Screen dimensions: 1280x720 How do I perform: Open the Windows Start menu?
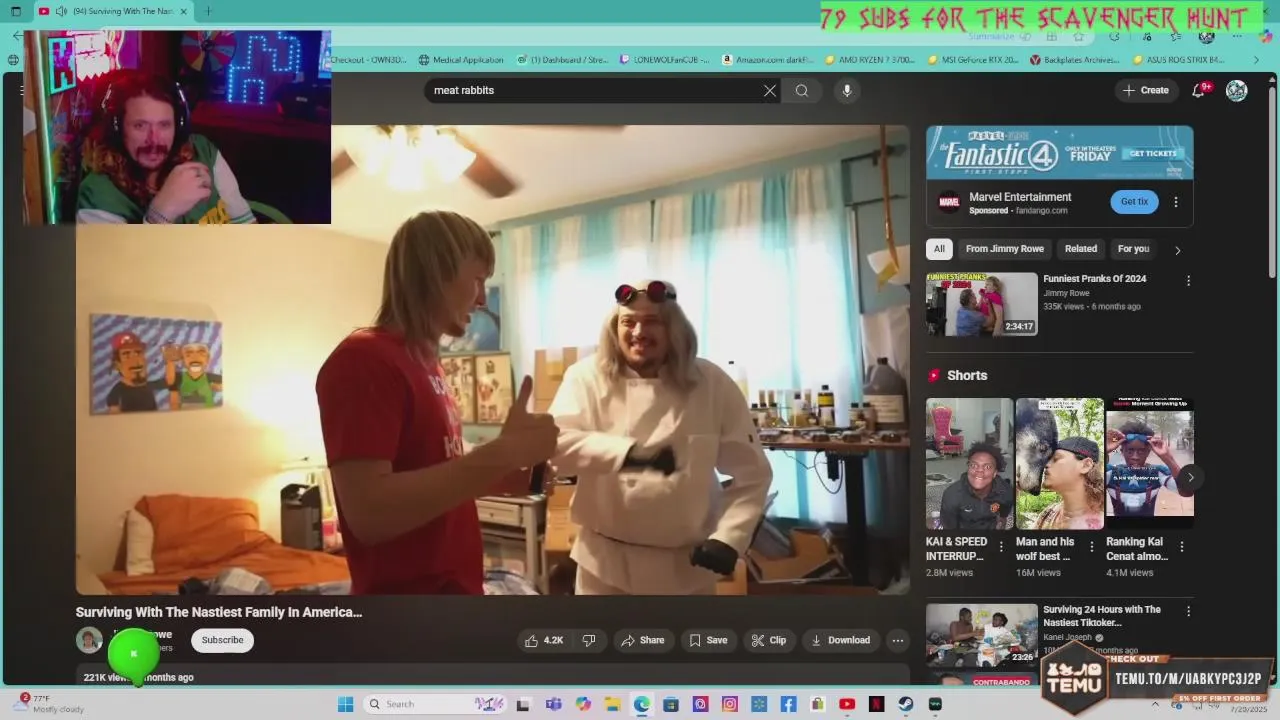point(345,704)
